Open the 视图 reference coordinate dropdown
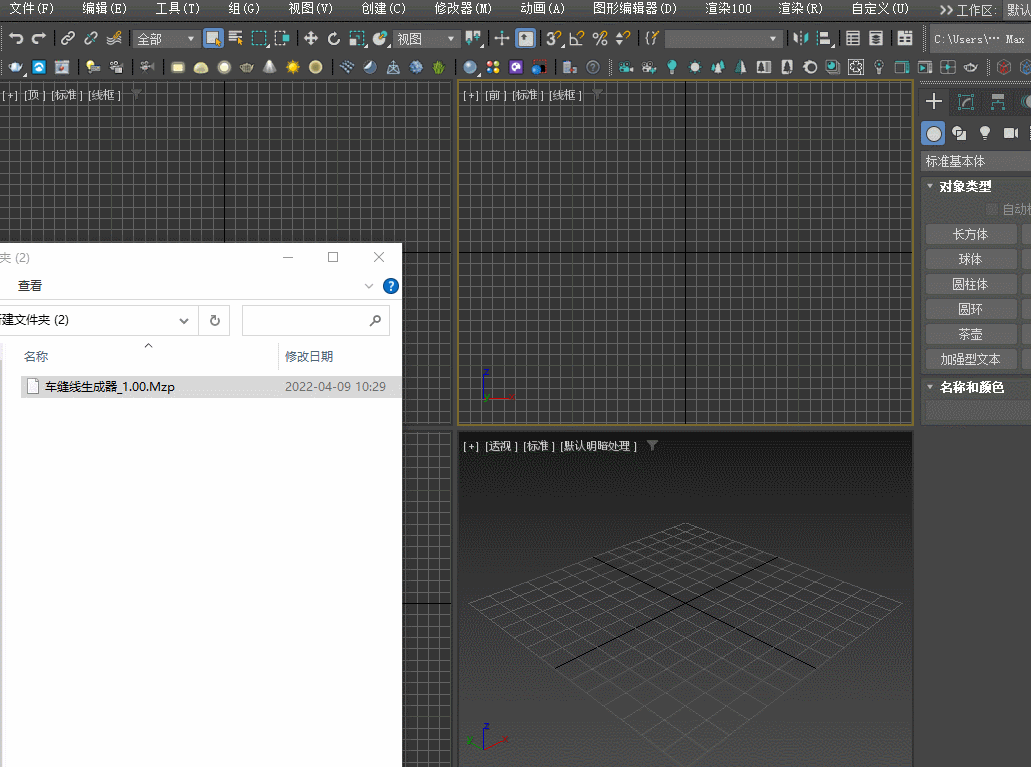The height and width of the screenshot is (767, 1031). click(x=427, y=39)
